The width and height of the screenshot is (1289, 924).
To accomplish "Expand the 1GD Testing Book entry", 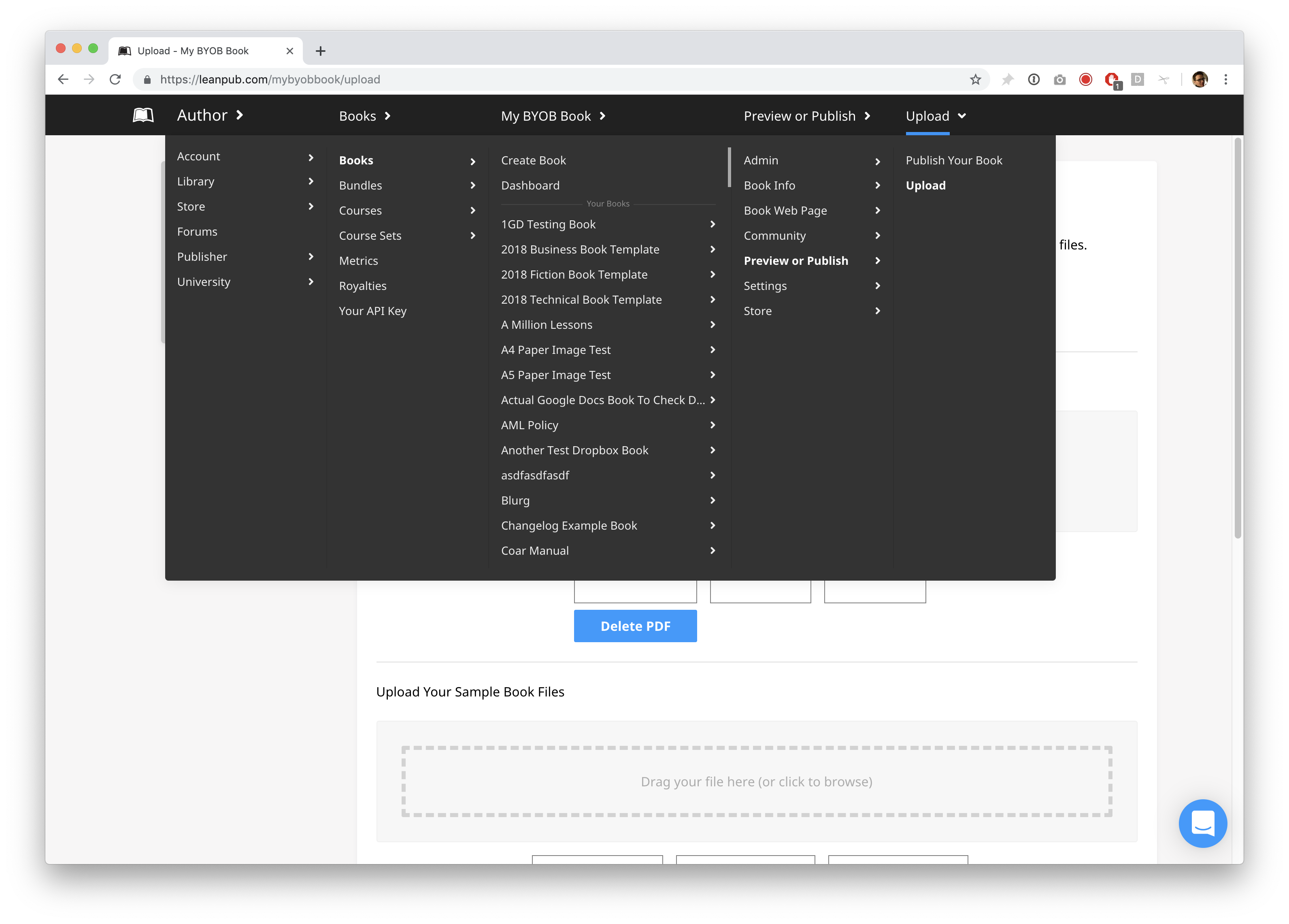I will click(x=713, y=224).
